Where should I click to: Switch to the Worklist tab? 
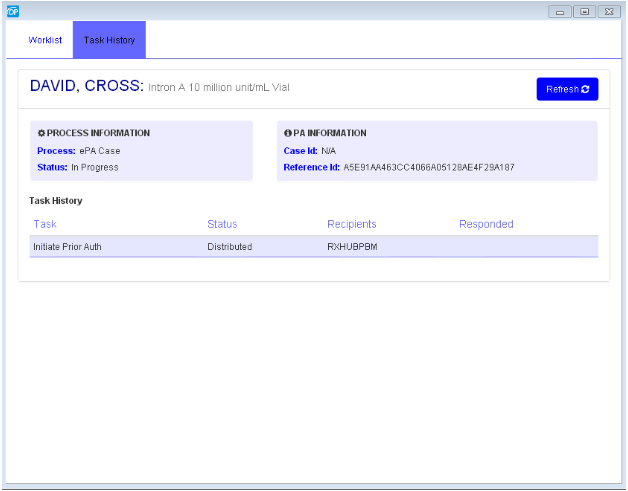[45, 40]
